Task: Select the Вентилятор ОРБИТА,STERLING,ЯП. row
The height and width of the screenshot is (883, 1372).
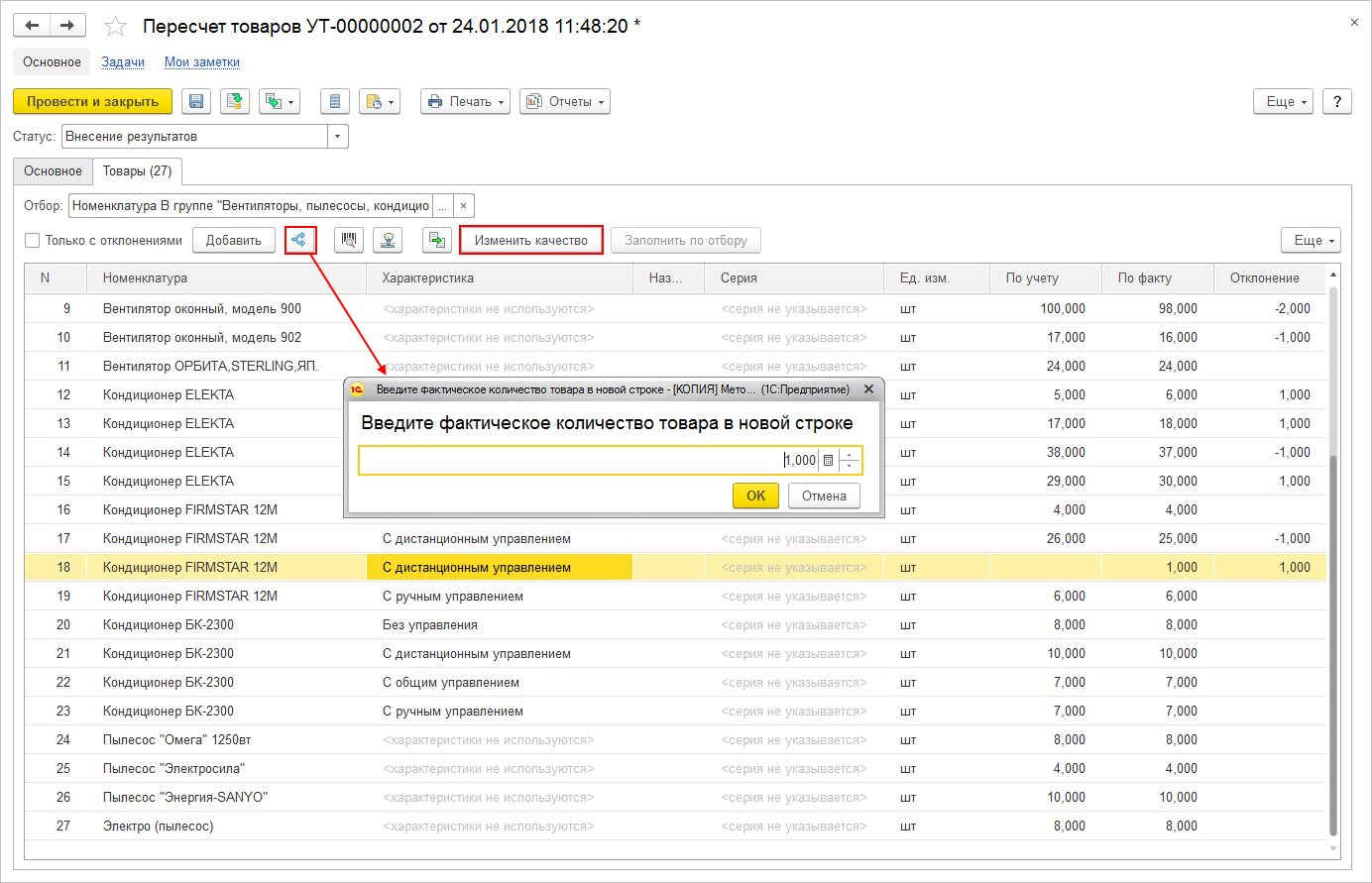Action: tap(675, 366)
